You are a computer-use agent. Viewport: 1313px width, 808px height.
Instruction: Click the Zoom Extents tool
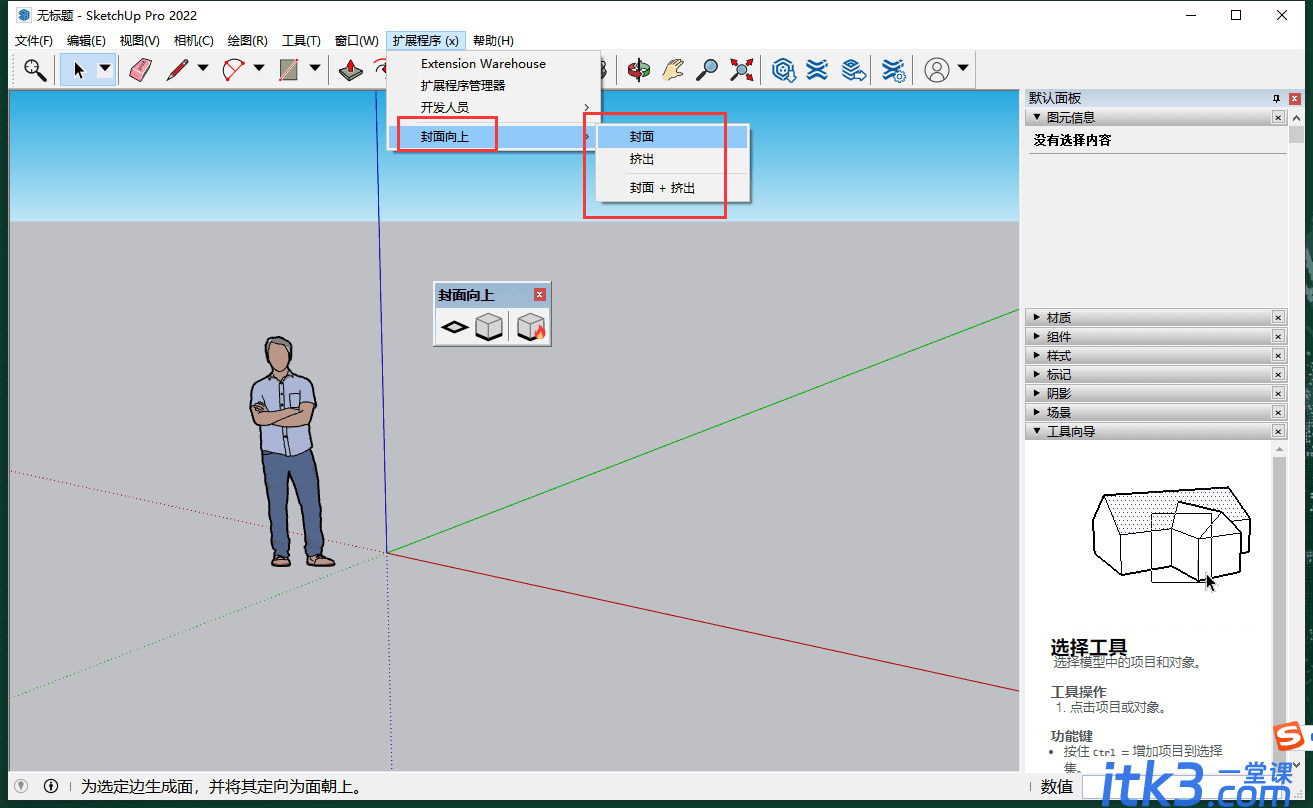pyautogui.click(x=741, y=69)
